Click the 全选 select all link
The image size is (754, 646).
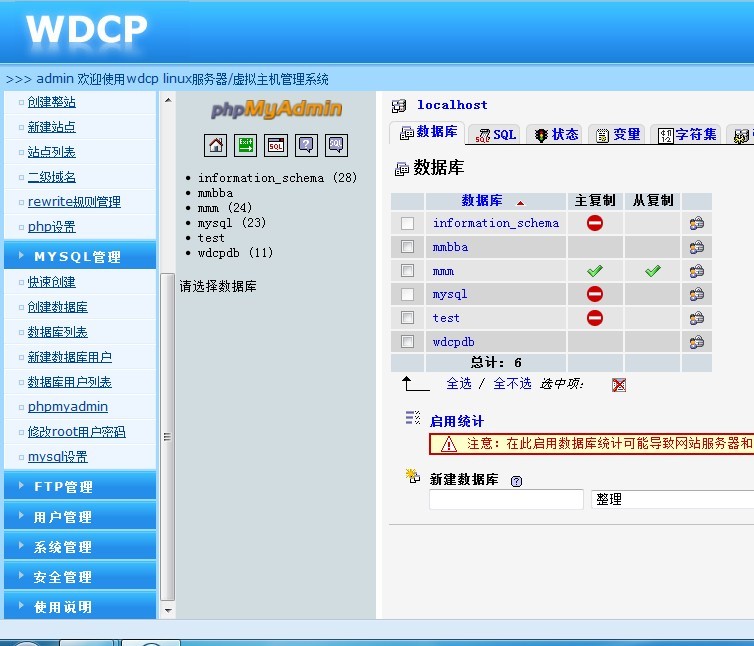[x=459, y=384]
